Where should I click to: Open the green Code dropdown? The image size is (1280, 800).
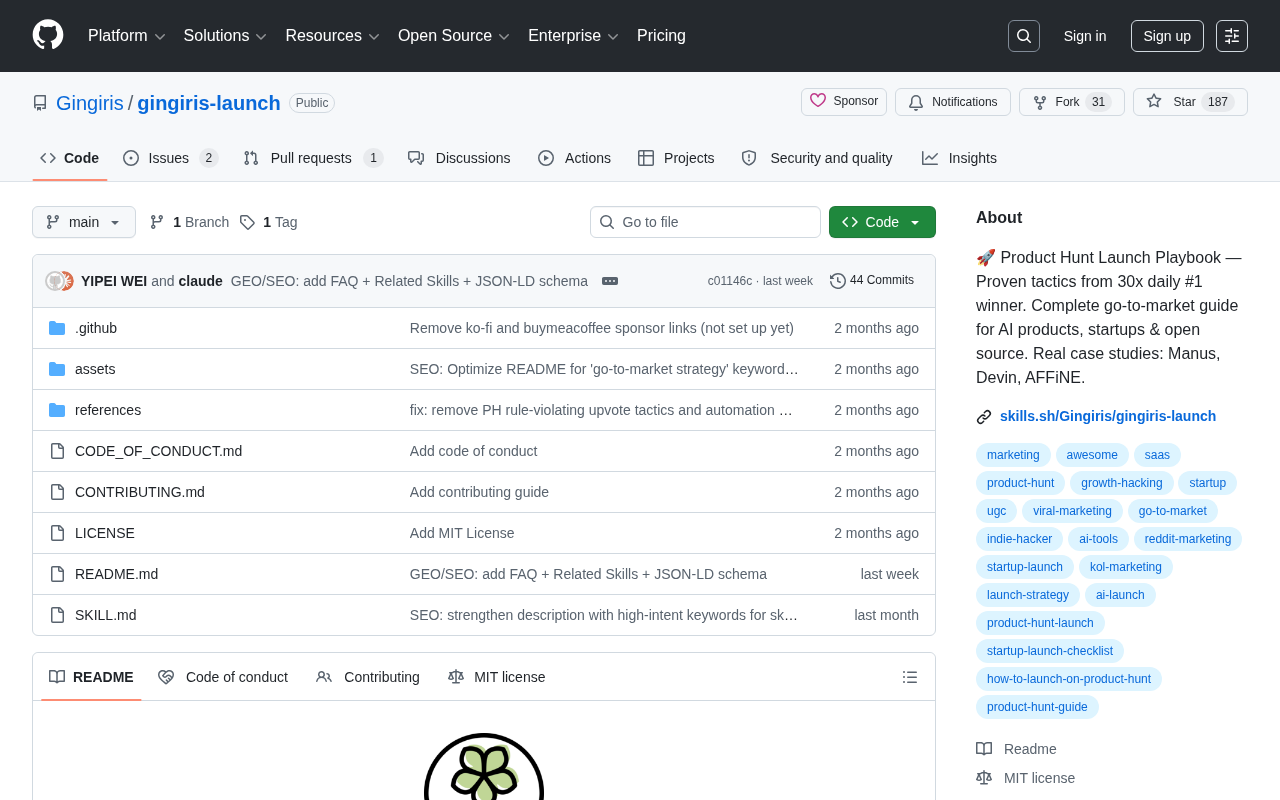tap(882, 222)
